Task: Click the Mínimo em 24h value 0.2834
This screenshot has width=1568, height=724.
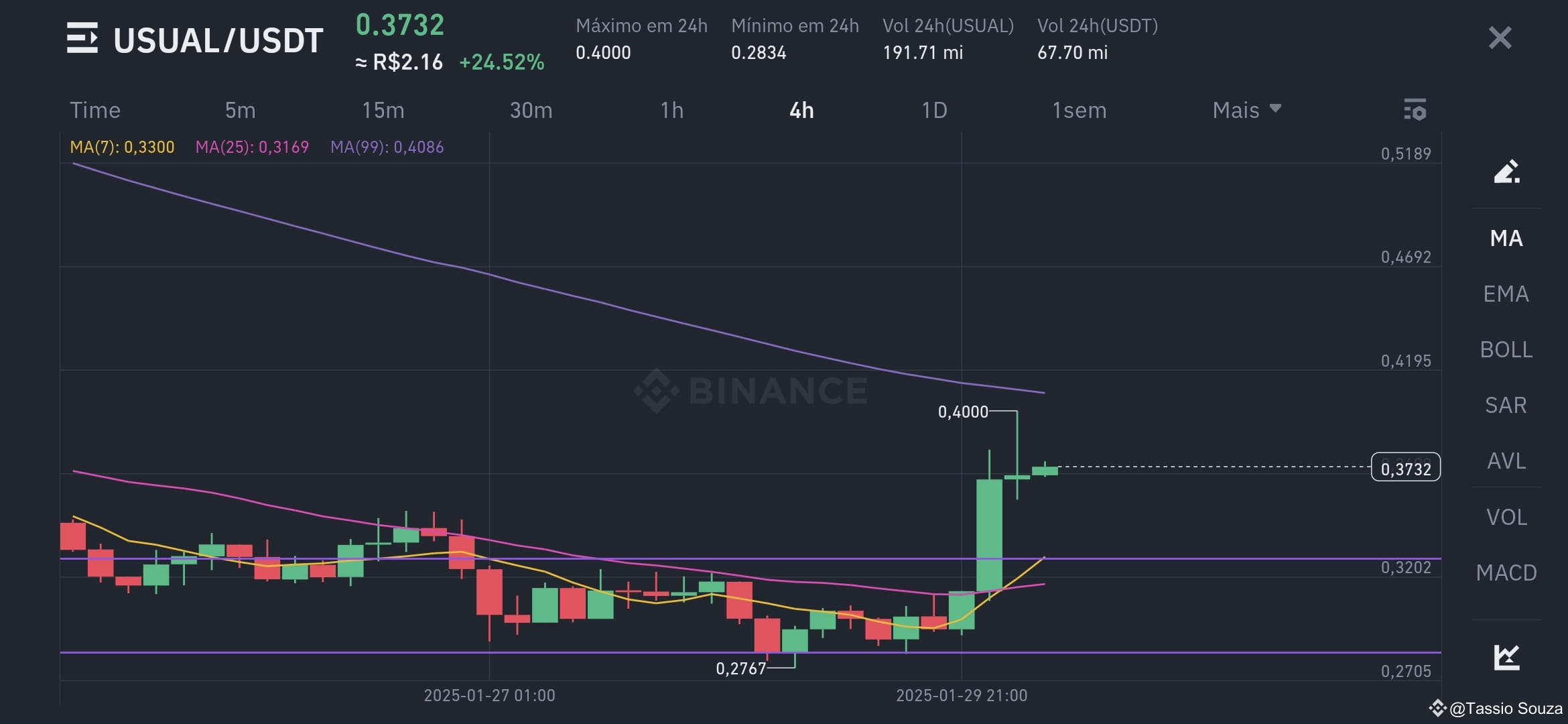Action: pos(759,52)
